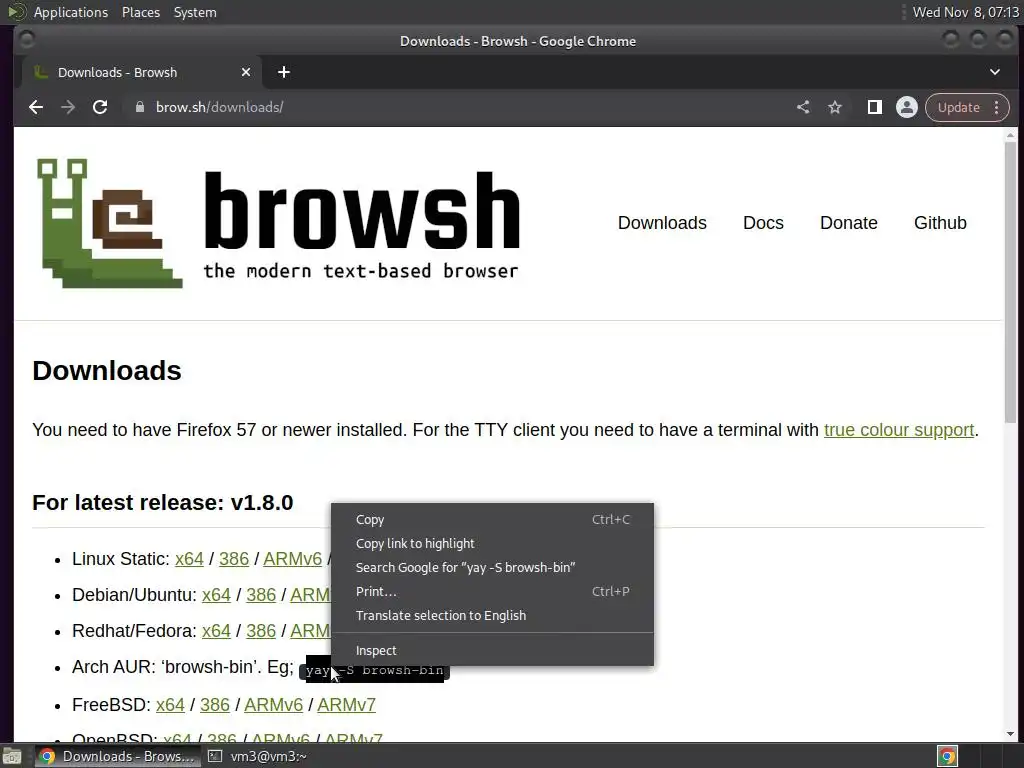Open the Donate nav link
The height and width of the screenshot is (768, 1024).
tap(848, 223)
